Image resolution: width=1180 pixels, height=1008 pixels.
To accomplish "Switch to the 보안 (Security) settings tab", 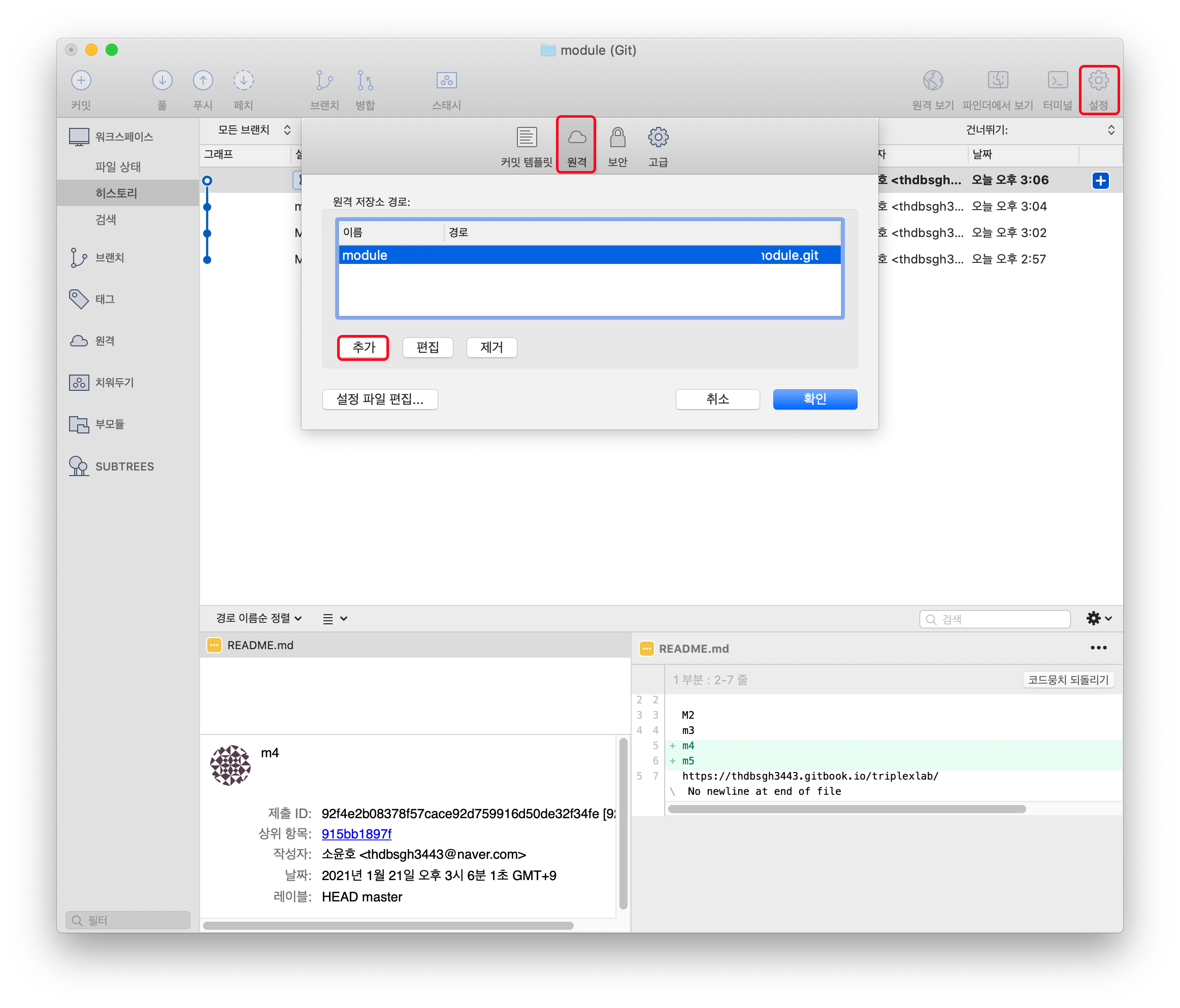I will 617,146.
